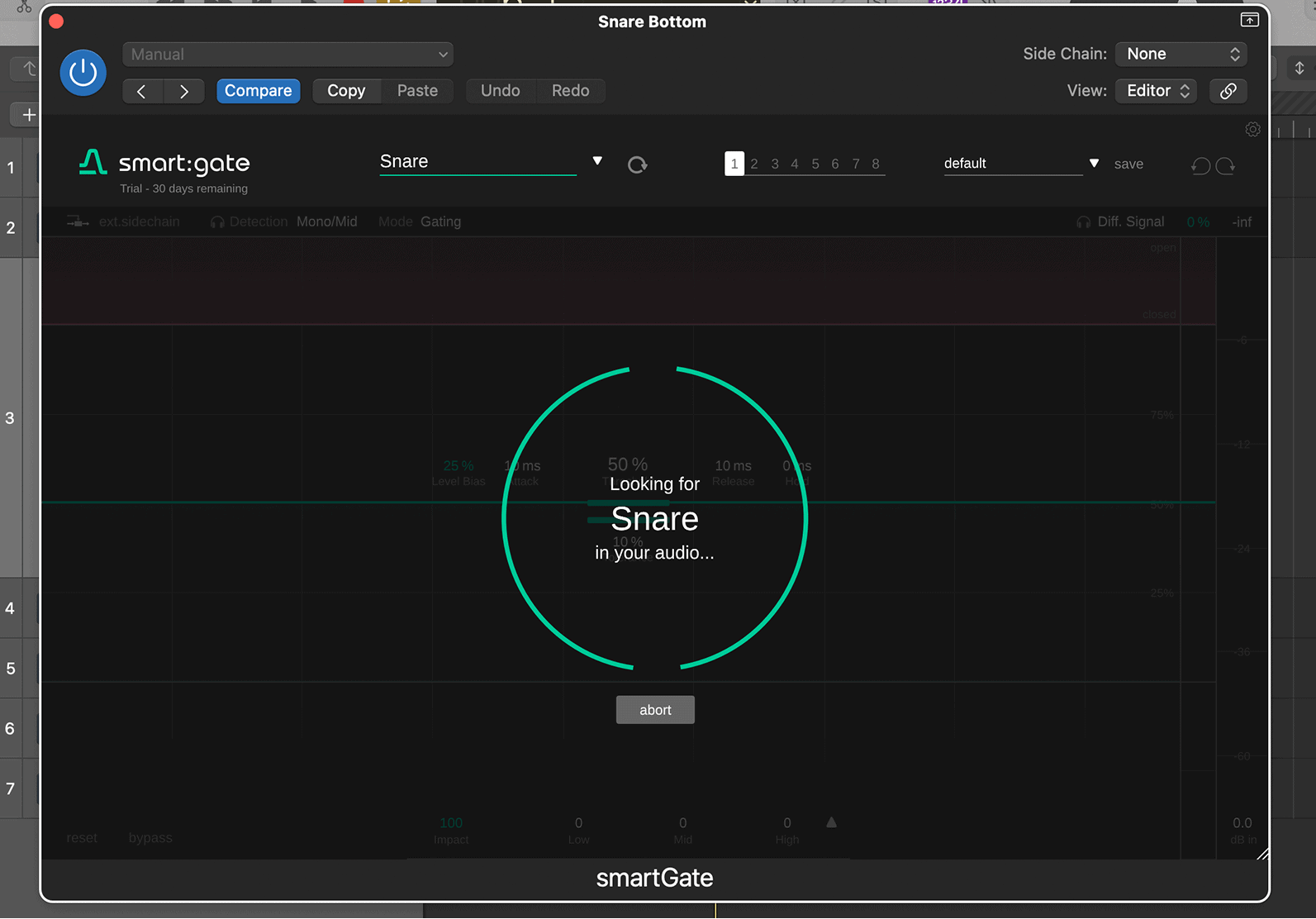The width and height of the screenshot is (1316, 919).
Task: Click the smart:gate logo
Action: [164, 163]
